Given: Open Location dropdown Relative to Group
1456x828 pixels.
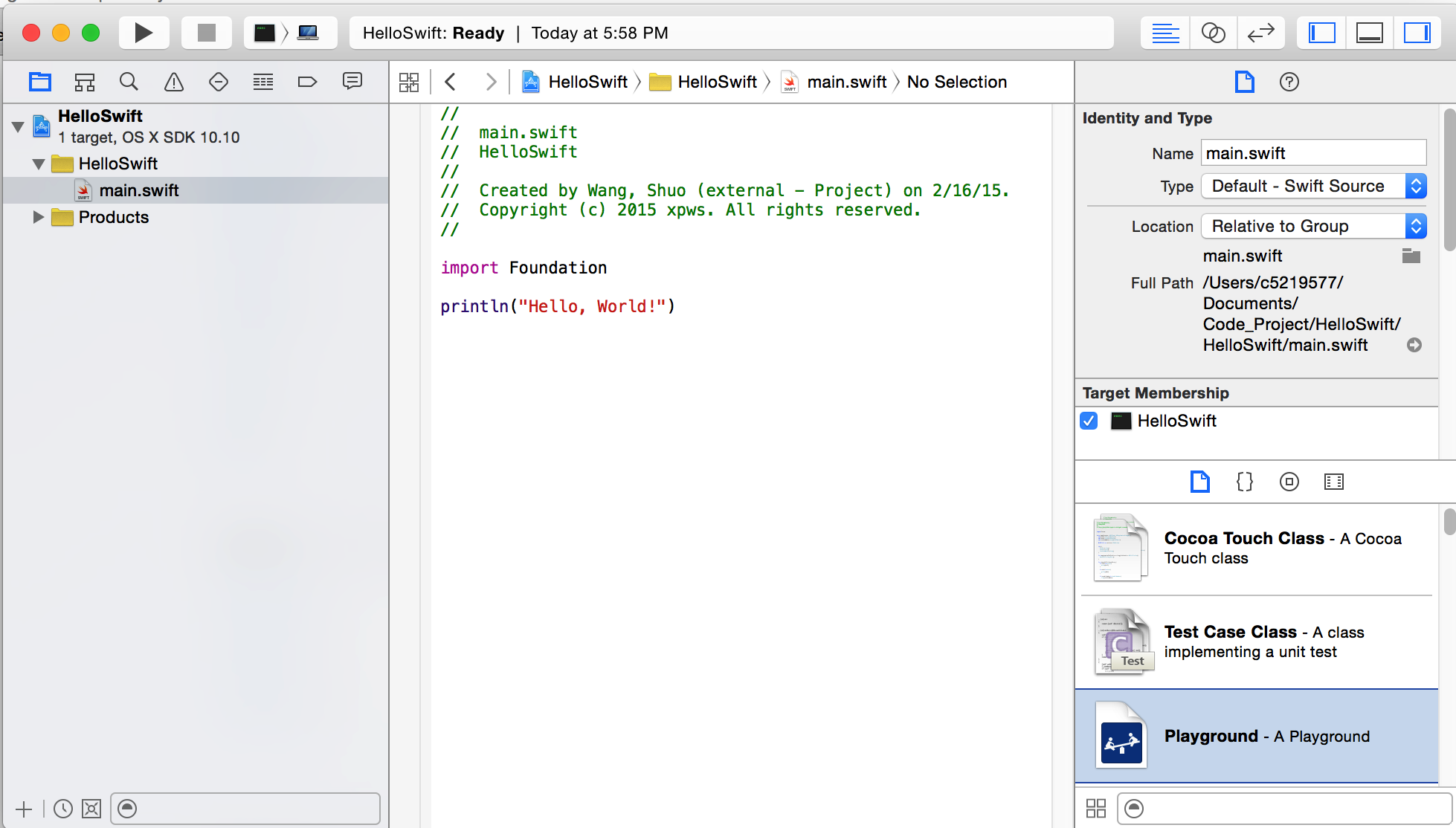Looking at the screenshot, I should click(1313, 226).
